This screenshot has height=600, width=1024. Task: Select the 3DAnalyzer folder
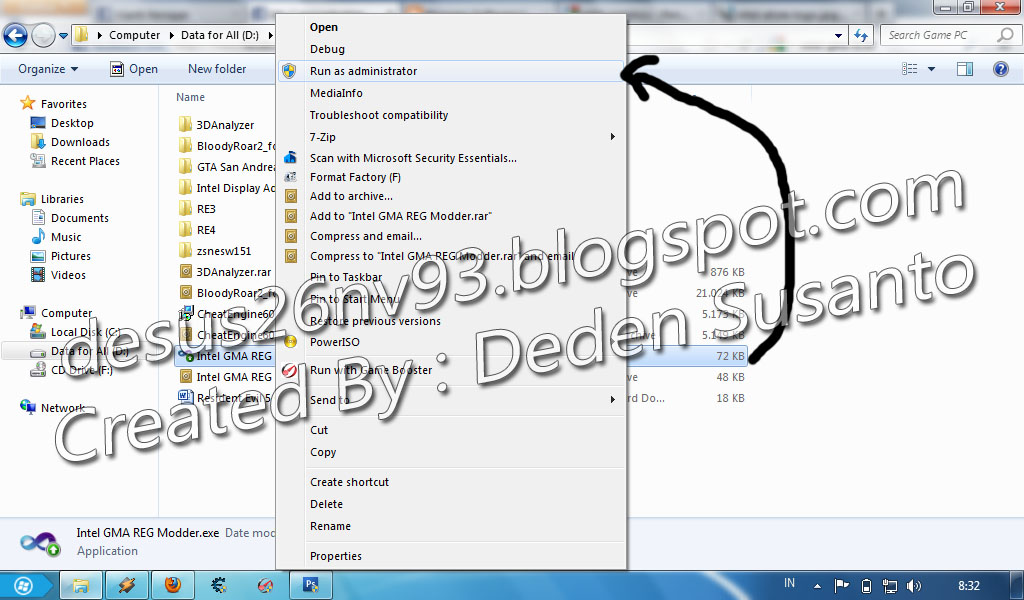(225, 125)
